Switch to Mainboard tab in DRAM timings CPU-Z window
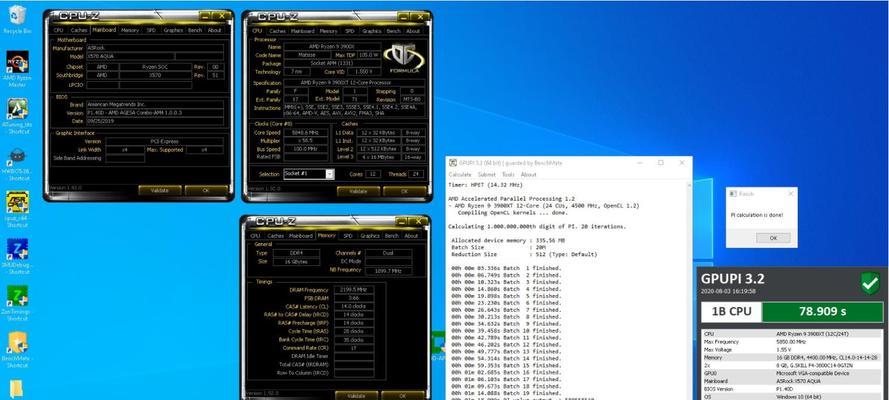Screen dimensions: 889x400 (301, 236)
